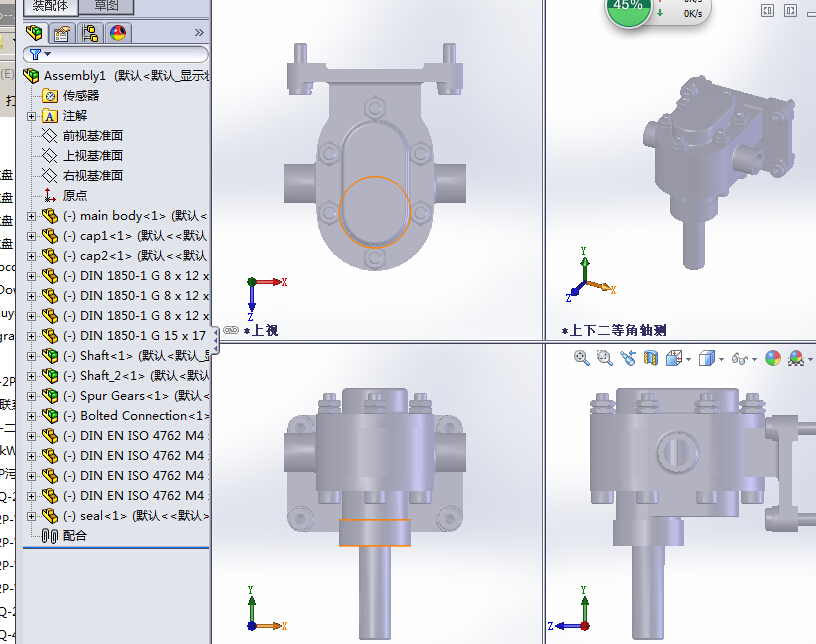Open the ConfigurationManager tab icon

90,33
